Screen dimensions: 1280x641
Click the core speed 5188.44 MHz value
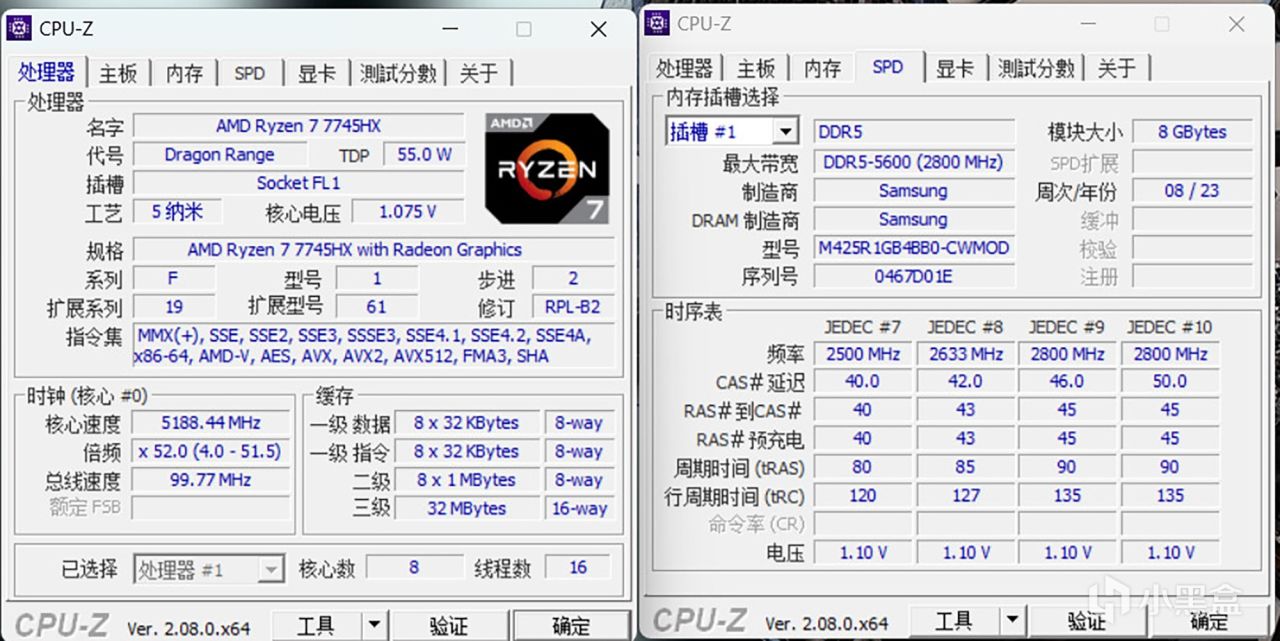tap(210, 423)
